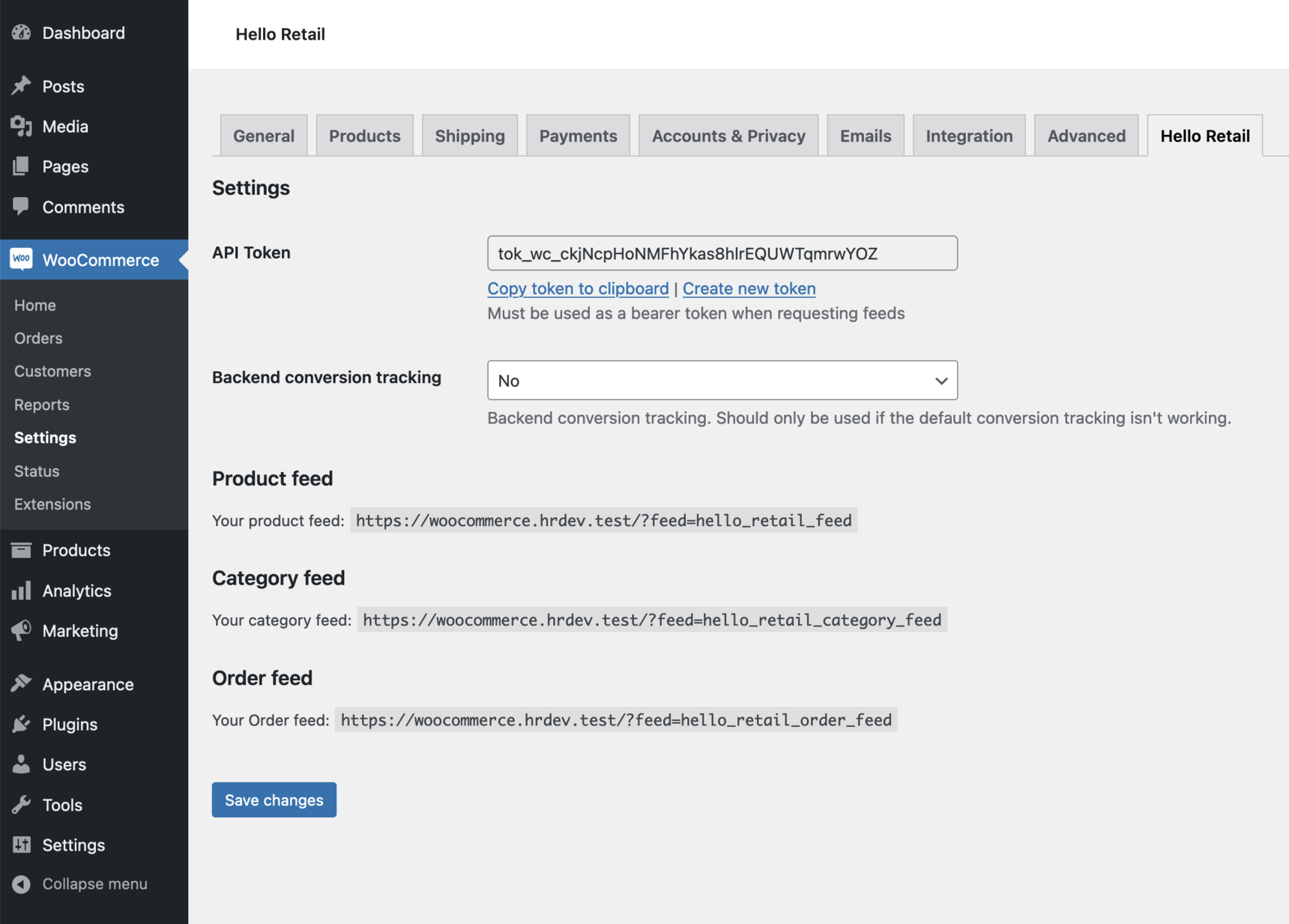This screenshot has height=924, width=1289.
Task: Click the Plugins plug icon
Action: click(x=21, y=724)
